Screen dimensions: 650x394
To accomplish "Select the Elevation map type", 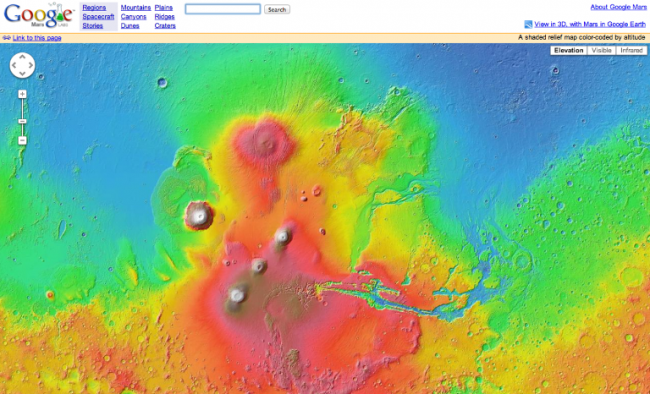I will 568,50.
